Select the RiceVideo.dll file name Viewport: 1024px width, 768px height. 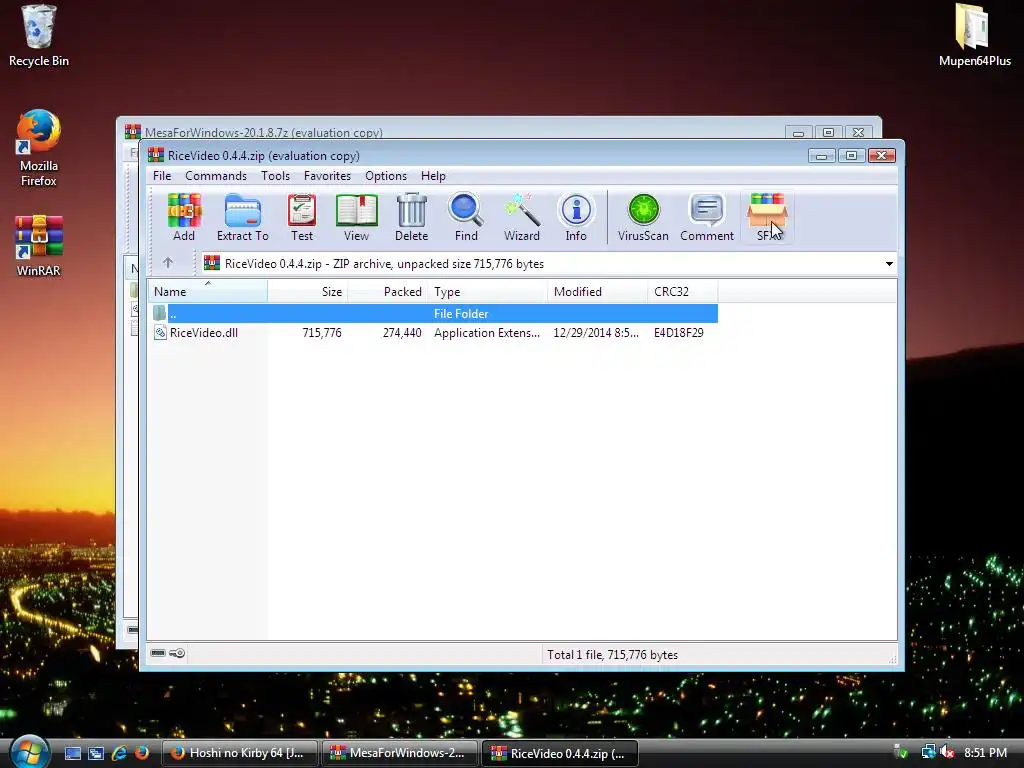coord(204,332)
